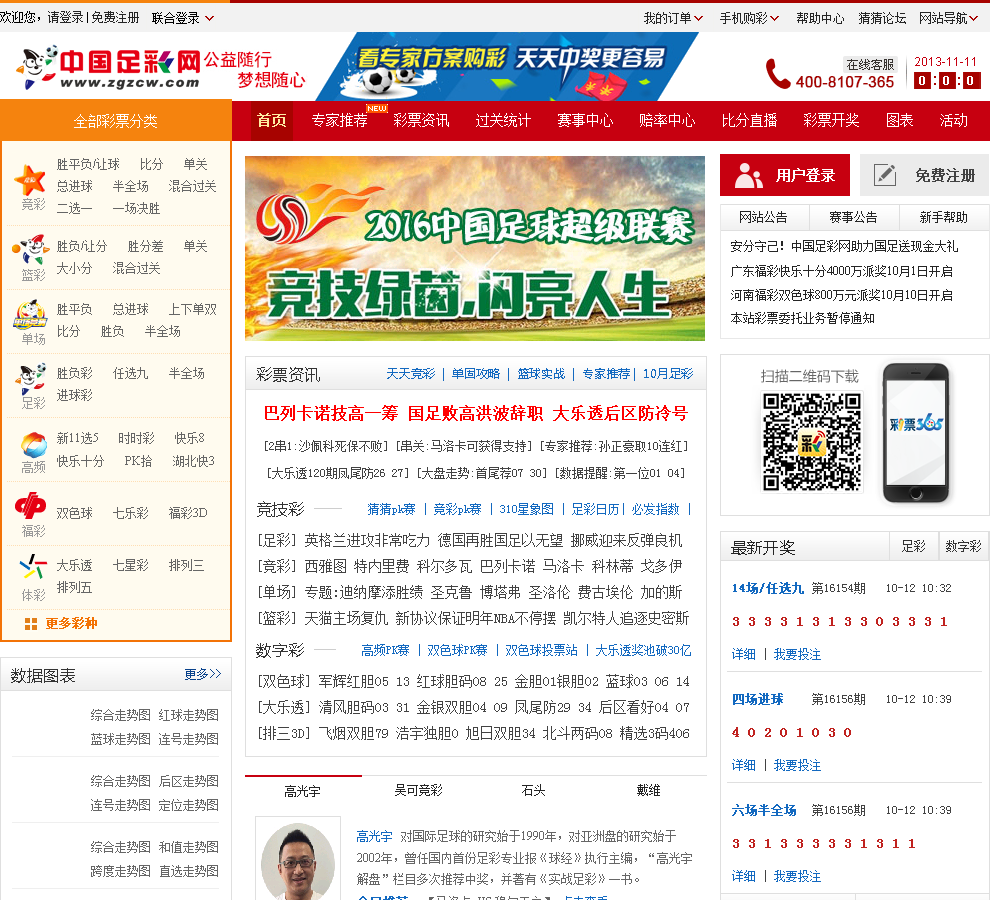Select the 数字彩 tab in 最新开奖
The width and height of the screenshot is (990, 900).
(963, 546)
